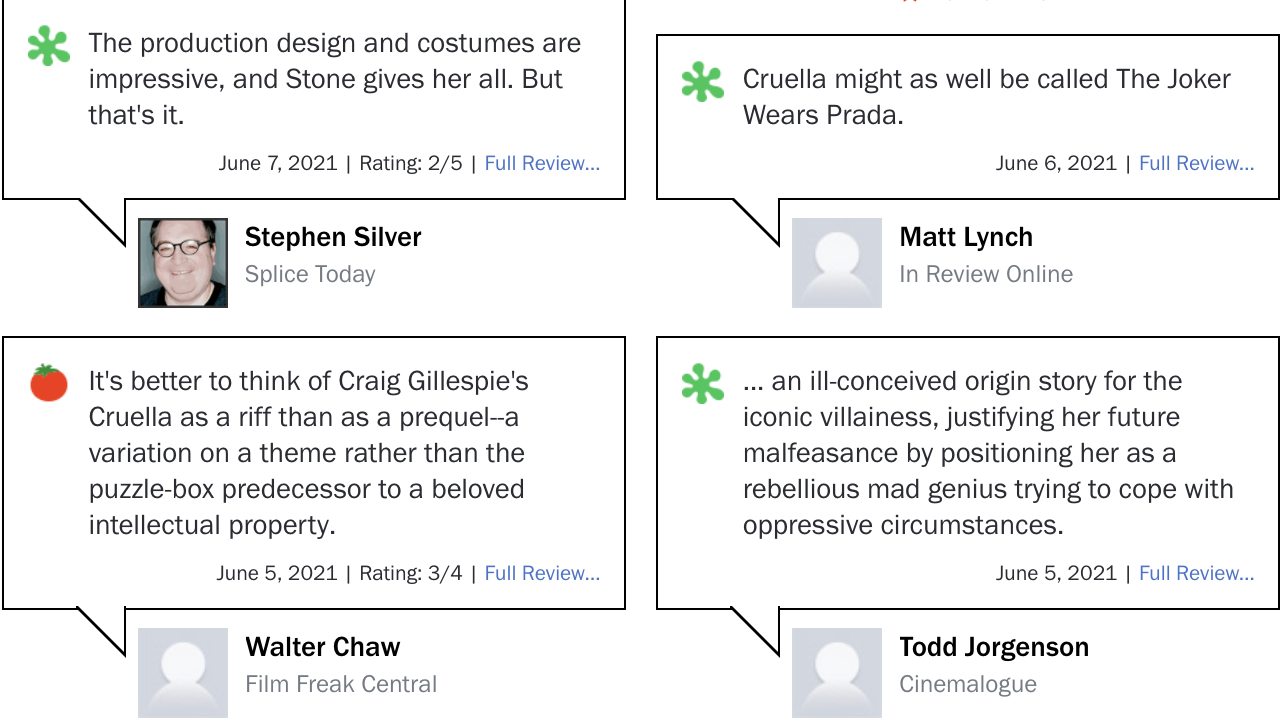Visit the In Review Online publication link
Screen dimensions: 1282x722
(986, 274)
